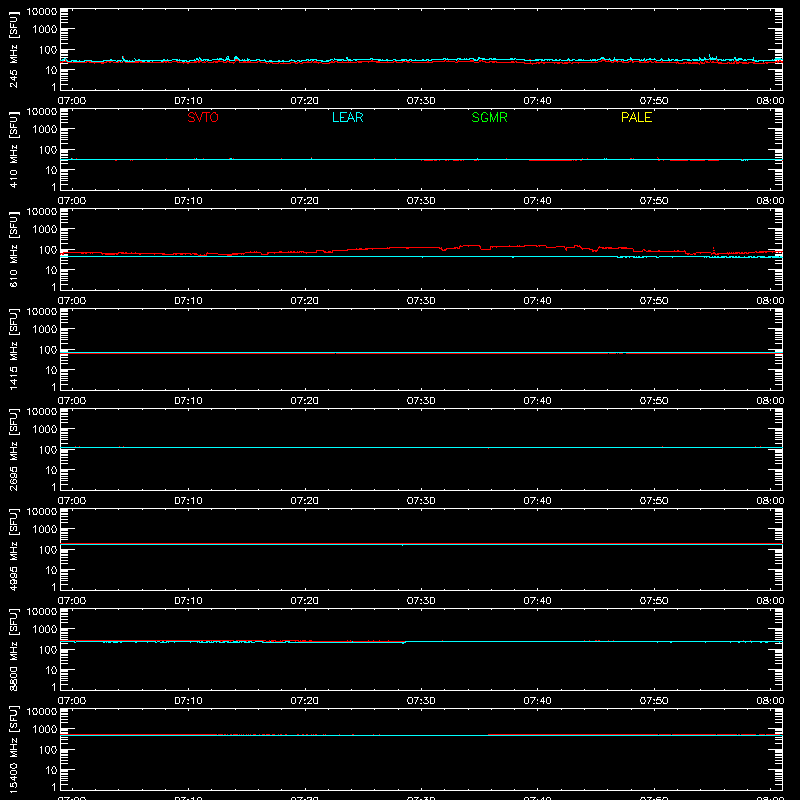The width and height of the screenshot is (800, 800).
Task: Click 07:10 tick label below 610 MHz plot
Action: click(188, 301)
